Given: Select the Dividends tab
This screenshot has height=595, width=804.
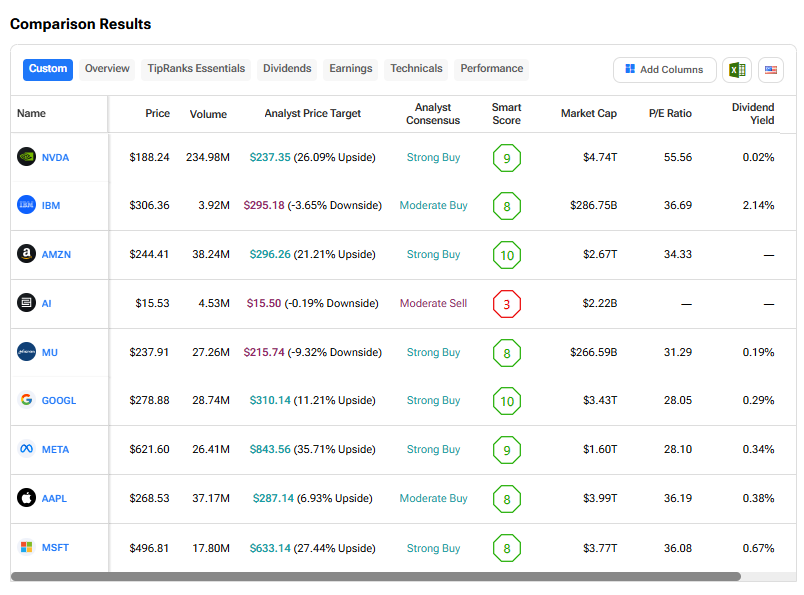Looking at the screenshot, I should (x=287, y=69).
